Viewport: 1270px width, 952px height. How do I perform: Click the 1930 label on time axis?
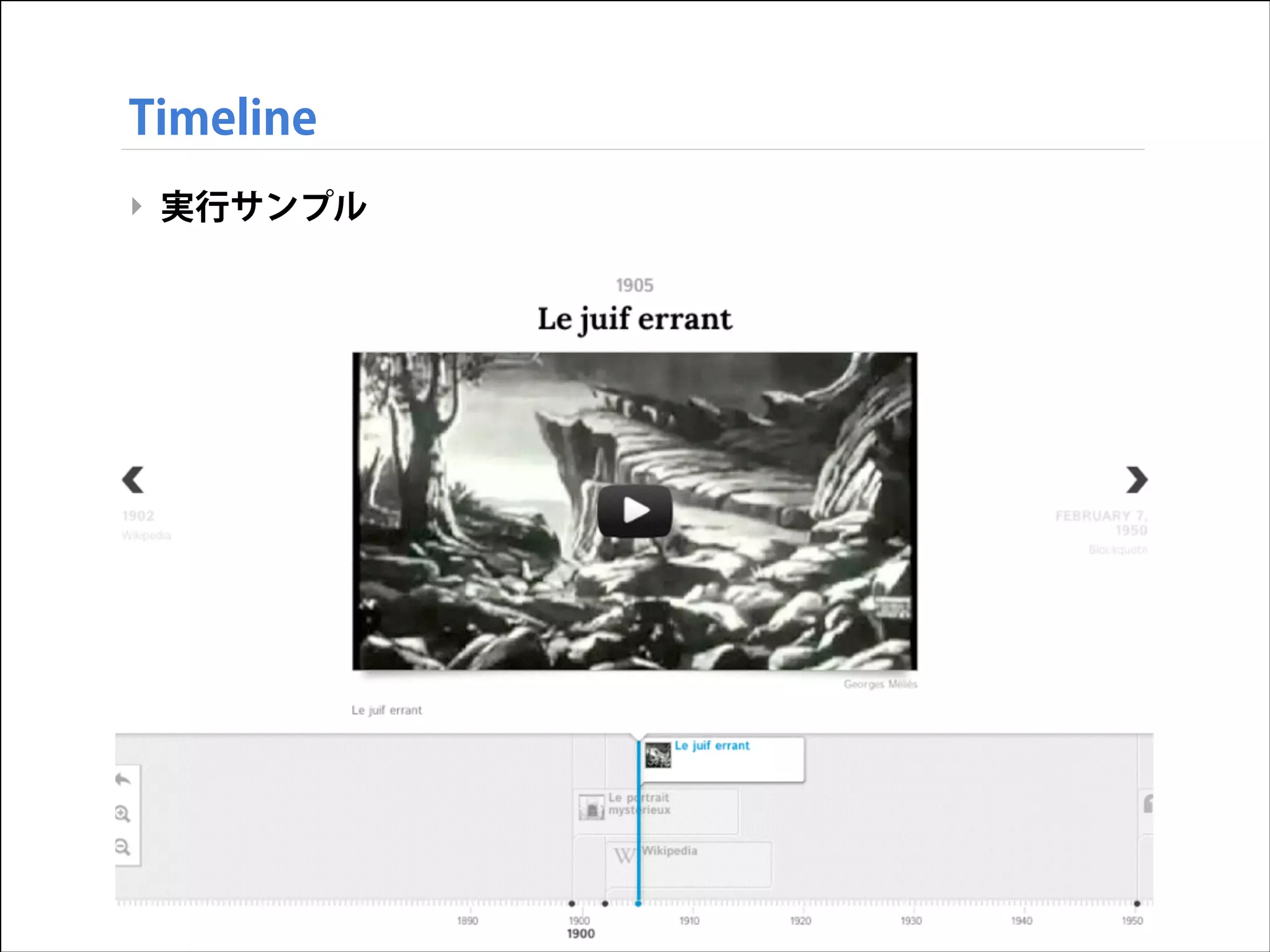tap(911, 920)
